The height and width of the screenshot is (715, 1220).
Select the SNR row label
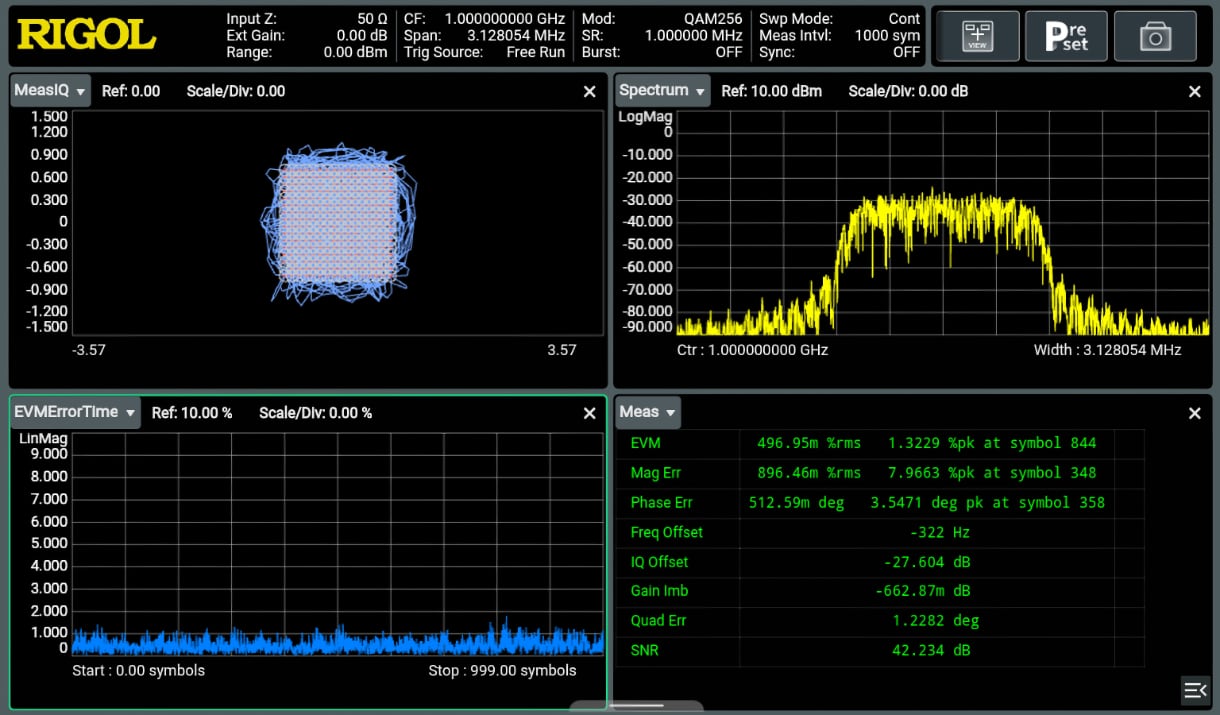point(645,651)
